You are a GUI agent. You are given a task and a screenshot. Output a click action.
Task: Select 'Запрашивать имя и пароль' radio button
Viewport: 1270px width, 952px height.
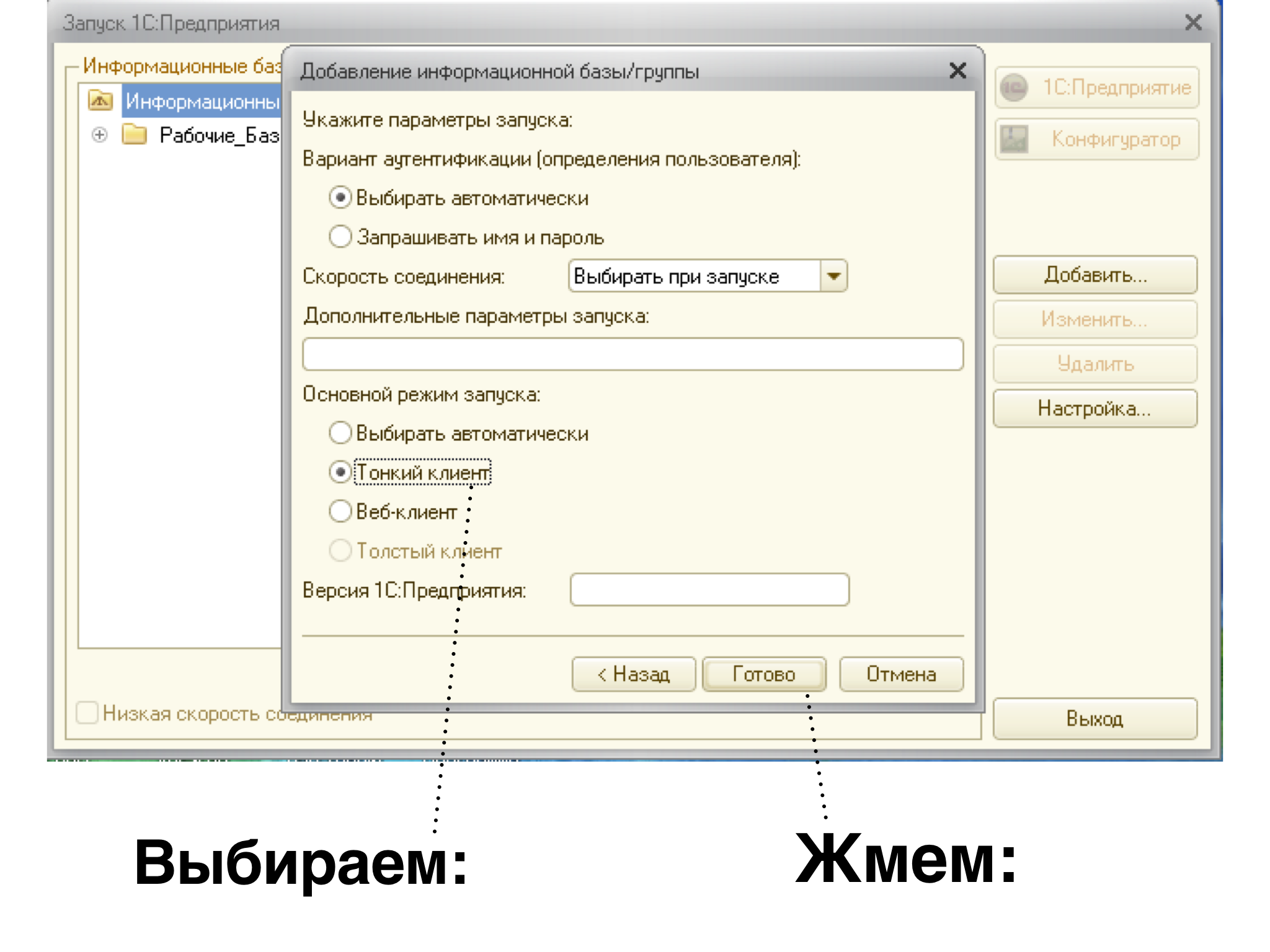[x=340, y=237]
